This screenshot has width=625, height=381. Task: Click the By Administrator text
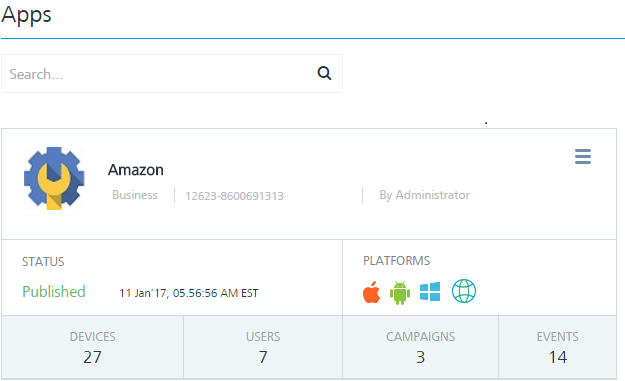[425, 195]
